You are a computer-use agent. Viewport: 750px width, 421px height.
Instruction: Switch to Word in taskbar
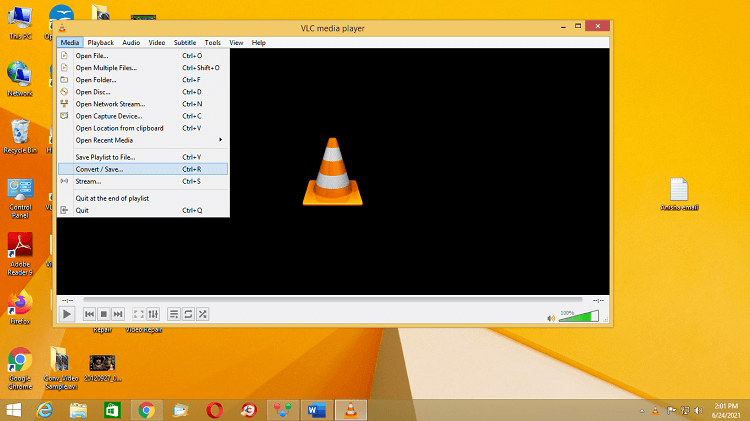click(x=317, y=410)
